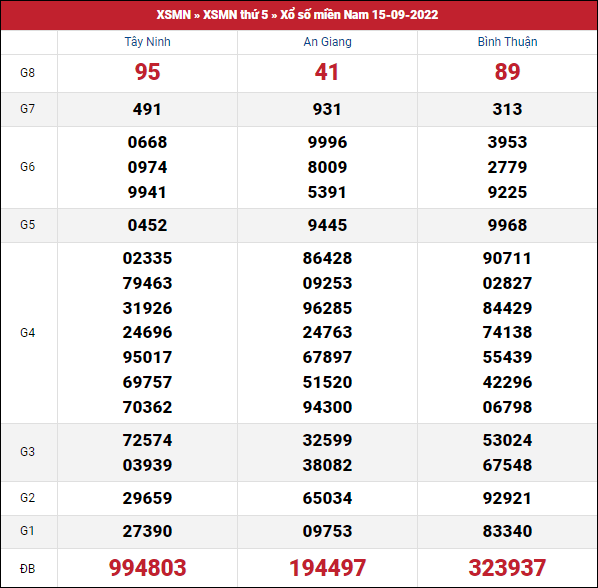
Task: Click An Giang special prize 194497
Action: tap(328, 567)
